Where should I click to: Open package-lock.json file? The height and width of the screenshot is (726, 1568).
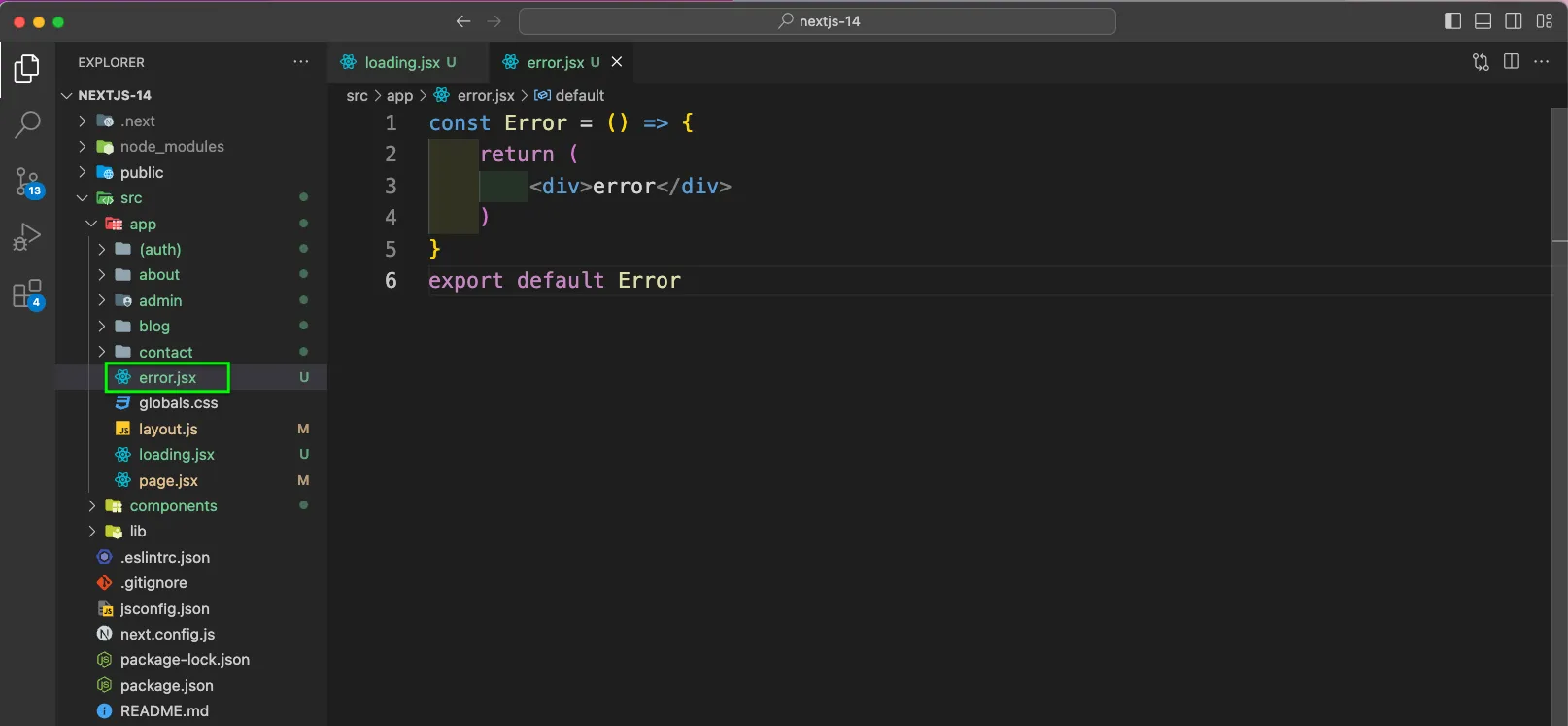click(191, 660)
